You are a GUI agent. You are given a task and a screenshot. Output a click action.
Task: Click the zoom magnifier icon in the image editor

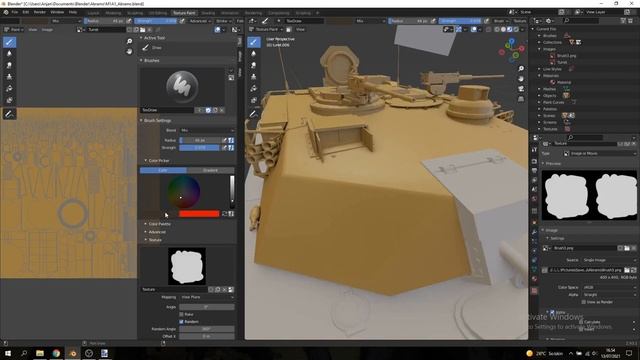click(x=129, y=42)
